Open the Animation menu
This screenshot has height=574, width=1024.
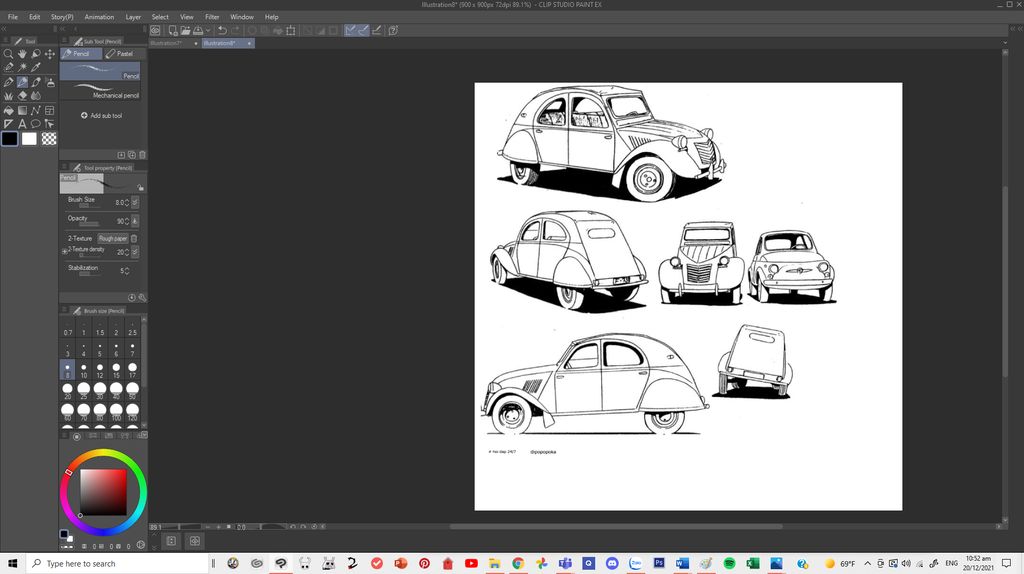click(99, 17)
